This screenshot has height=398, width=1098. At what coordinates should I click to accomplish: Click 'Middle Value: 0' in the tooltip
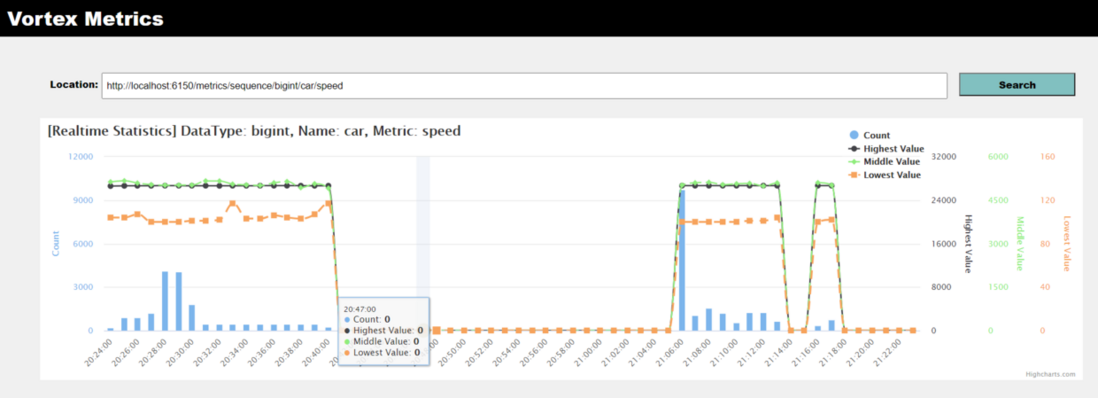[382, 341]
